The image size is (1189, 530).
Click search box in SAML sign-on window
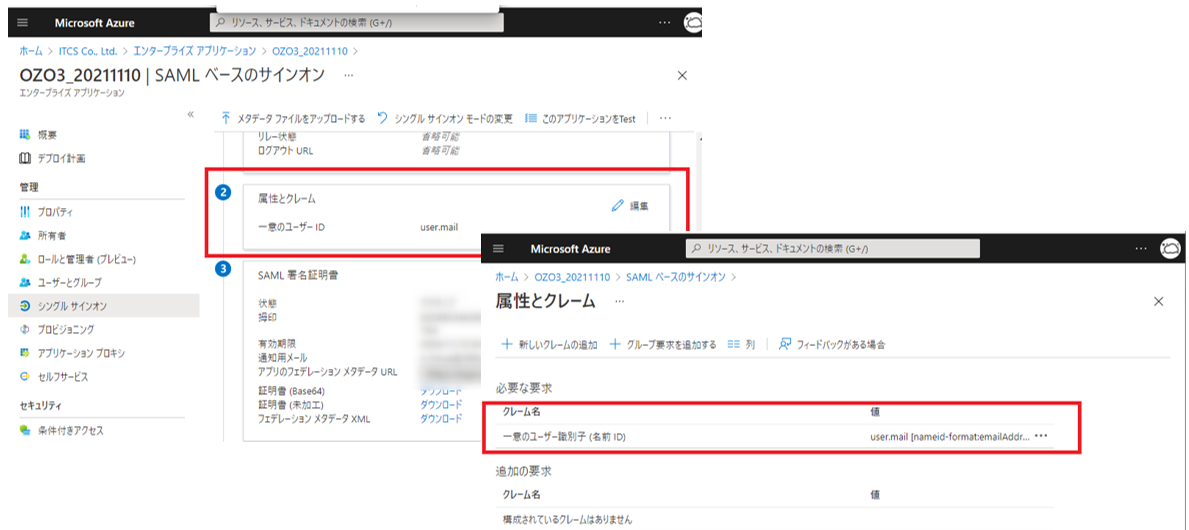(x=356, y=23)
